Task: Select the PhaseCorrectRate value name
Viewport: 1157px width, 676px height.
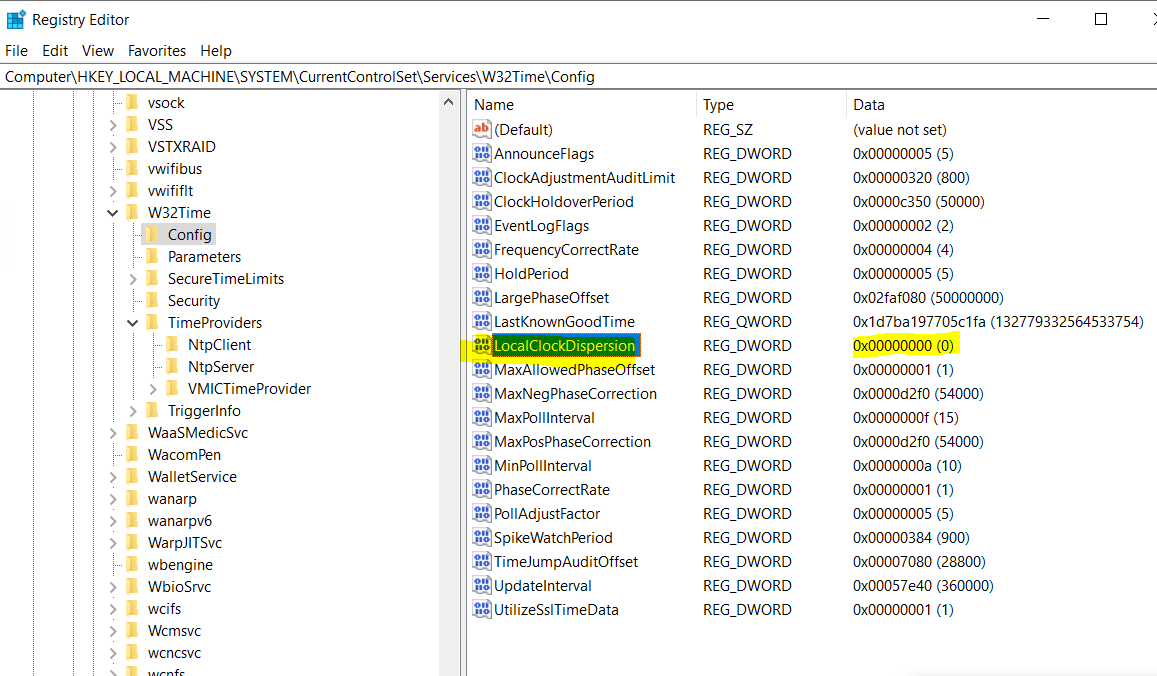Action: (x=552, y=489)
